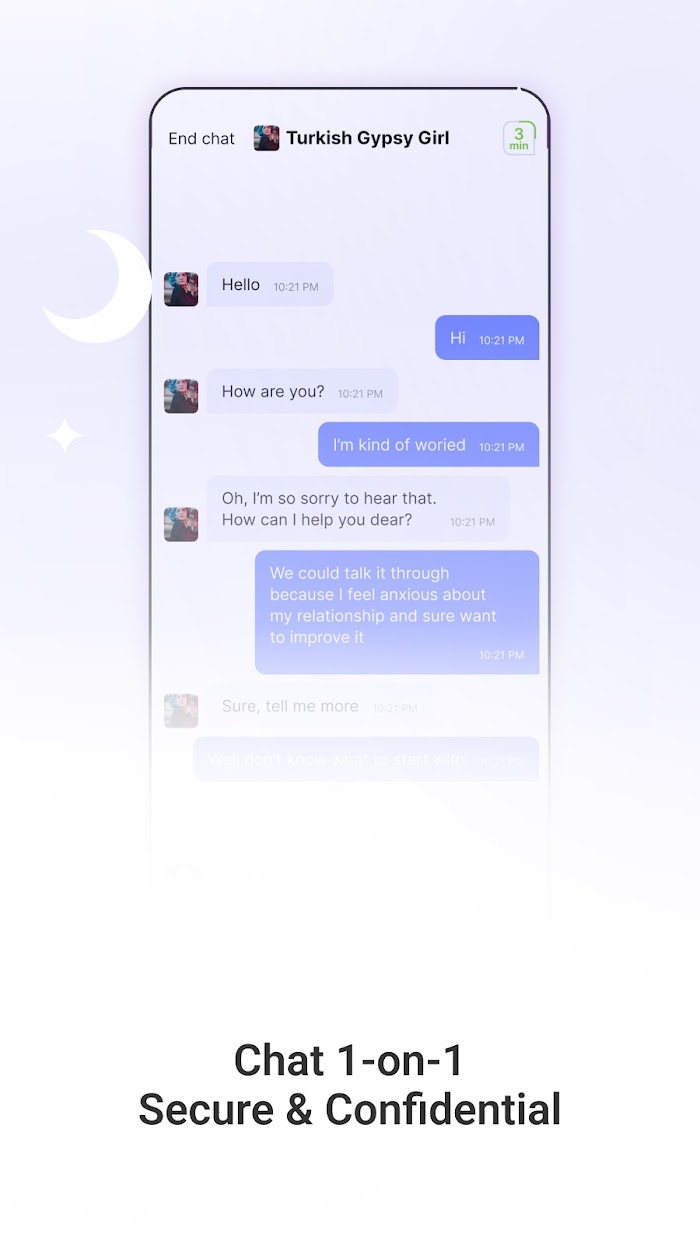Click the Secure & Confidential caption

click(x=349, y=1110)
